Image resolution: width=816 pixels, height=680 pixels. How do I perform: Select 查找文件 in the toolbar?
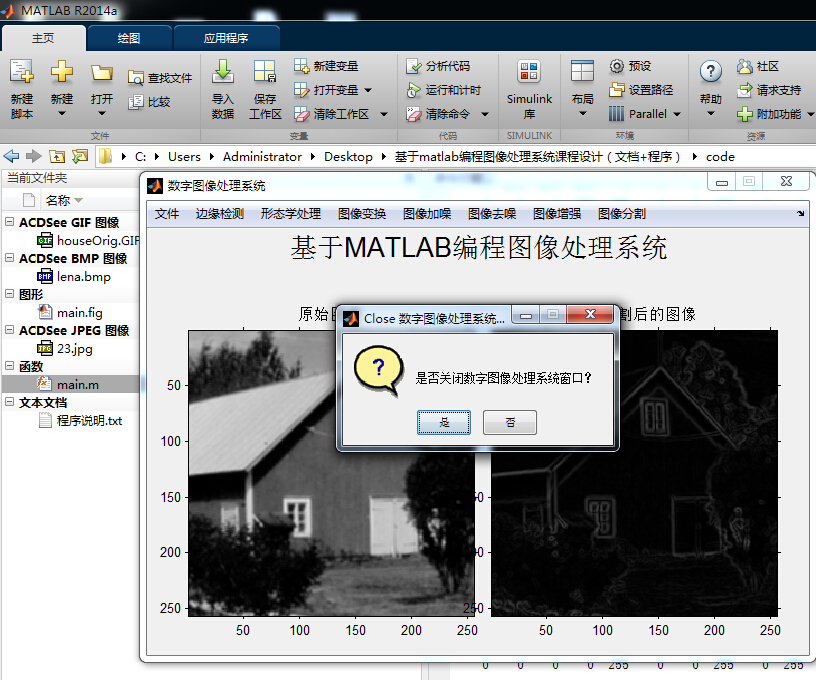[x=160, y=78]
